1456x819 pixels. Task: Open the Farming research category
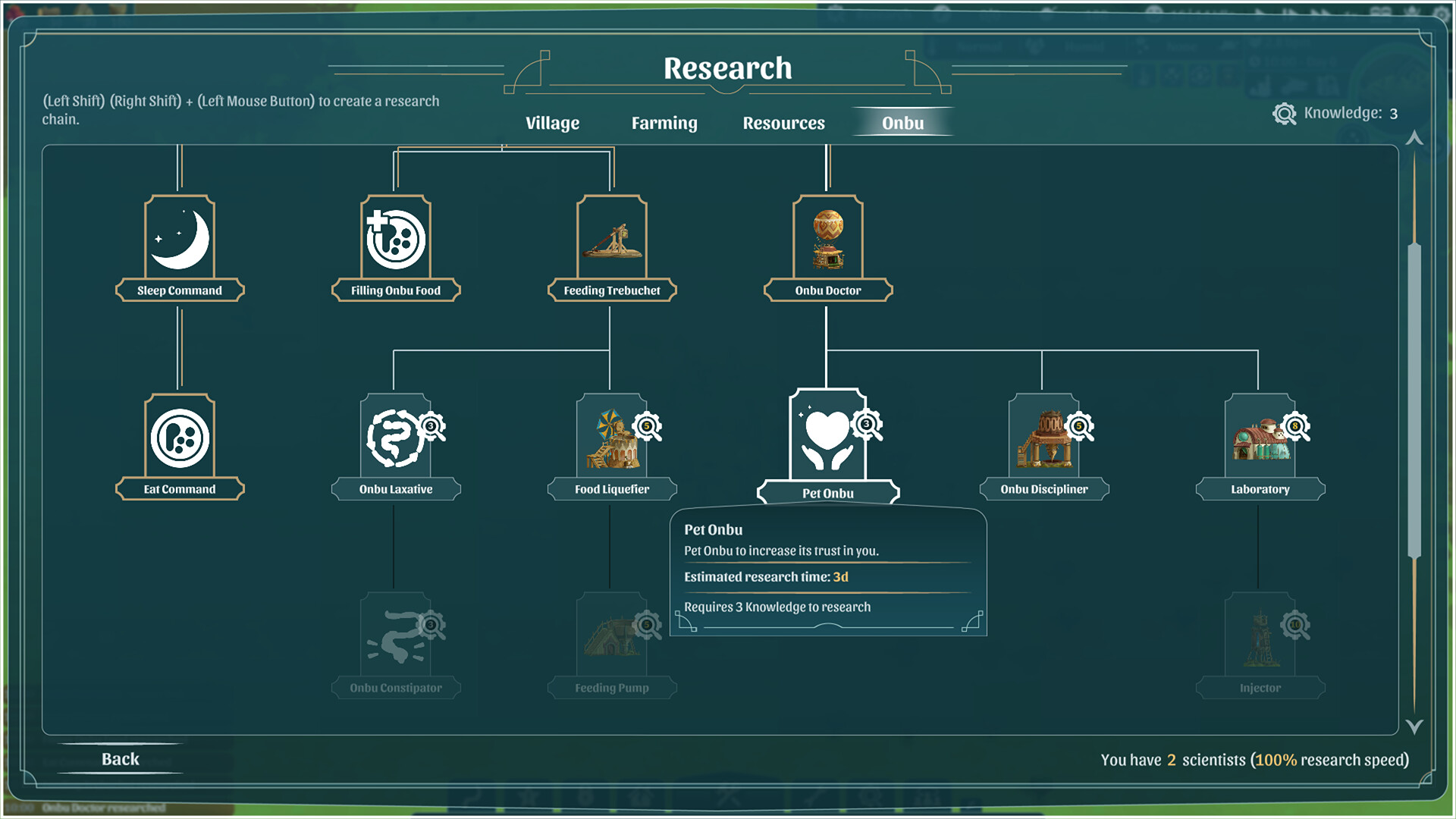point(664,123)
